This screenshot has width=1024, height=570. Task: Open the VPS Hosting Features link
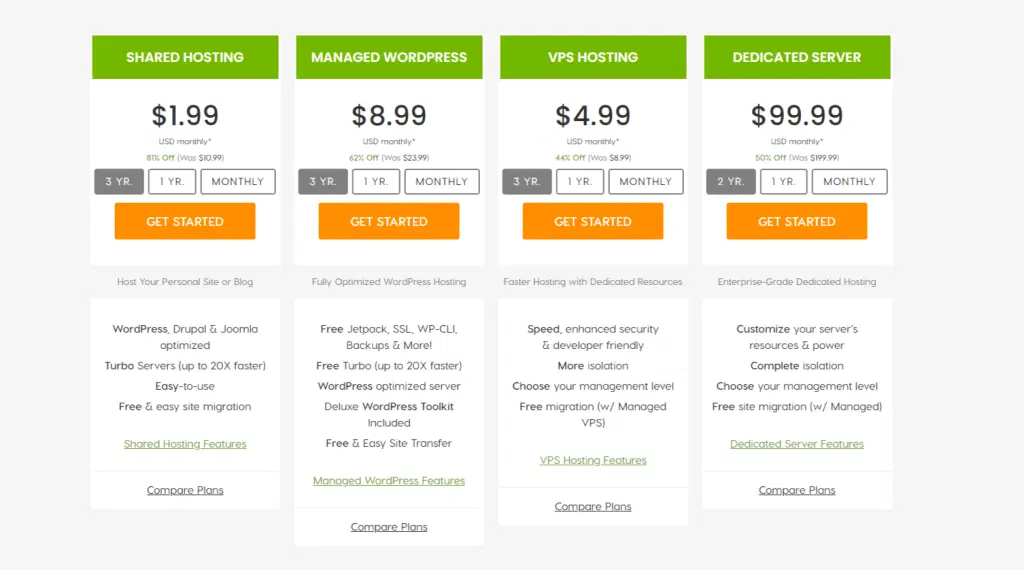pyautogui.click(x=593, y=460)
